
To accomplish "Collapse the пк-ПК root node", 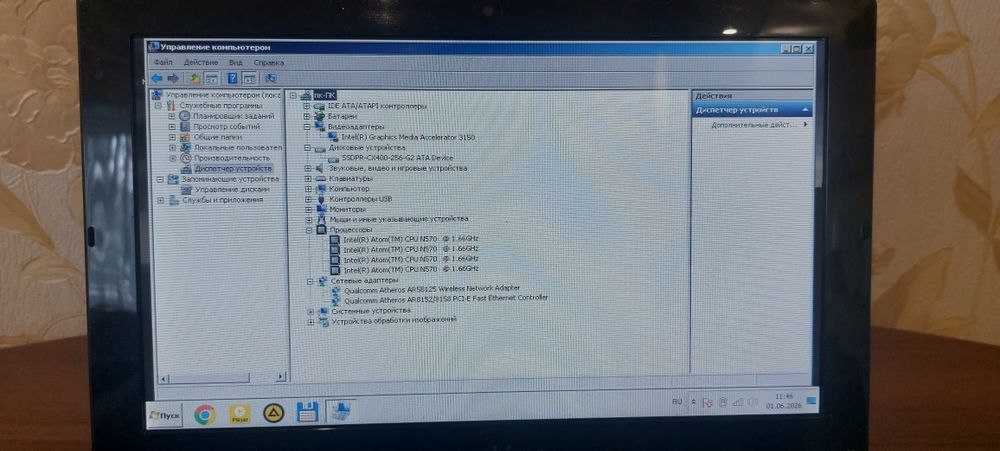I will [293, 96].
